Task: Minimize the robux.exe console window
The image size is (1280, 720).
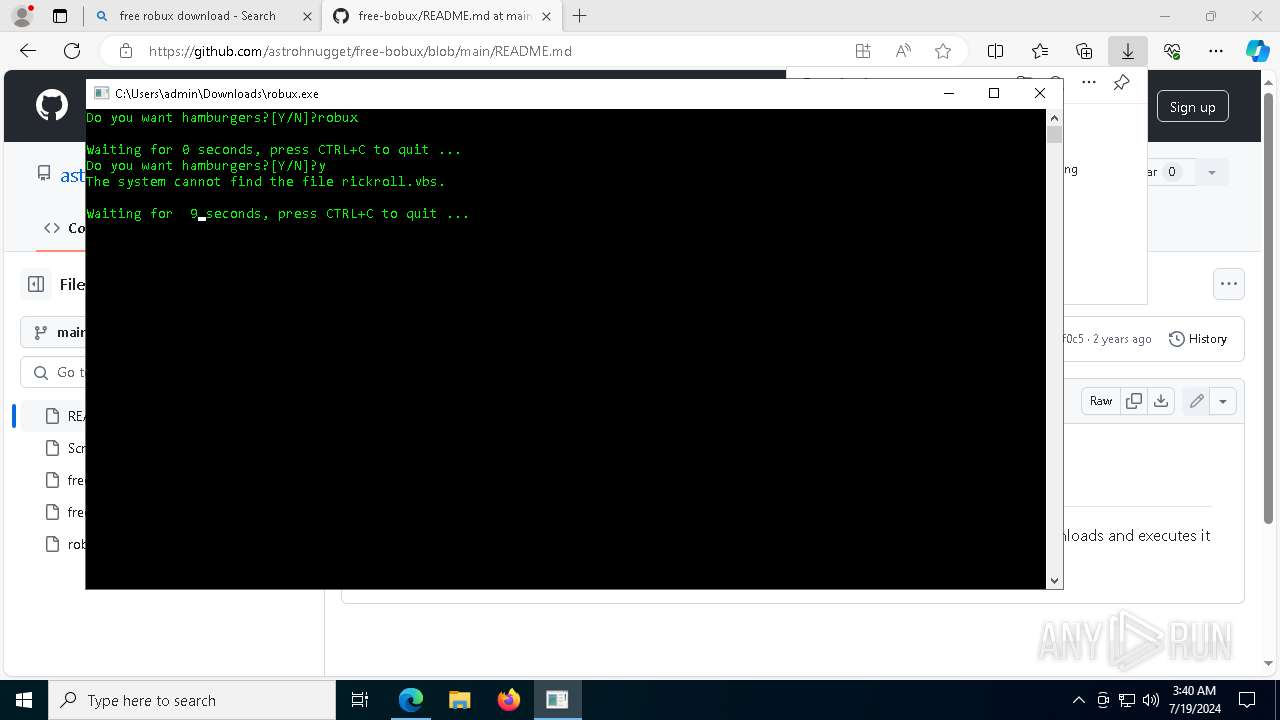Action: 948,93
